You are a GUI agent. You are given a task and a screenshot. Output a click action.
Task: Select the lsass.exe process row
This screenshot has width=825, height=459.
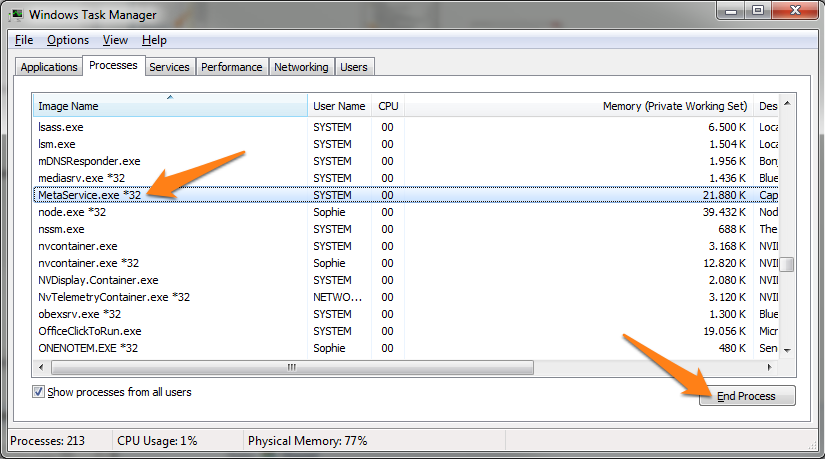pos(405,127)
